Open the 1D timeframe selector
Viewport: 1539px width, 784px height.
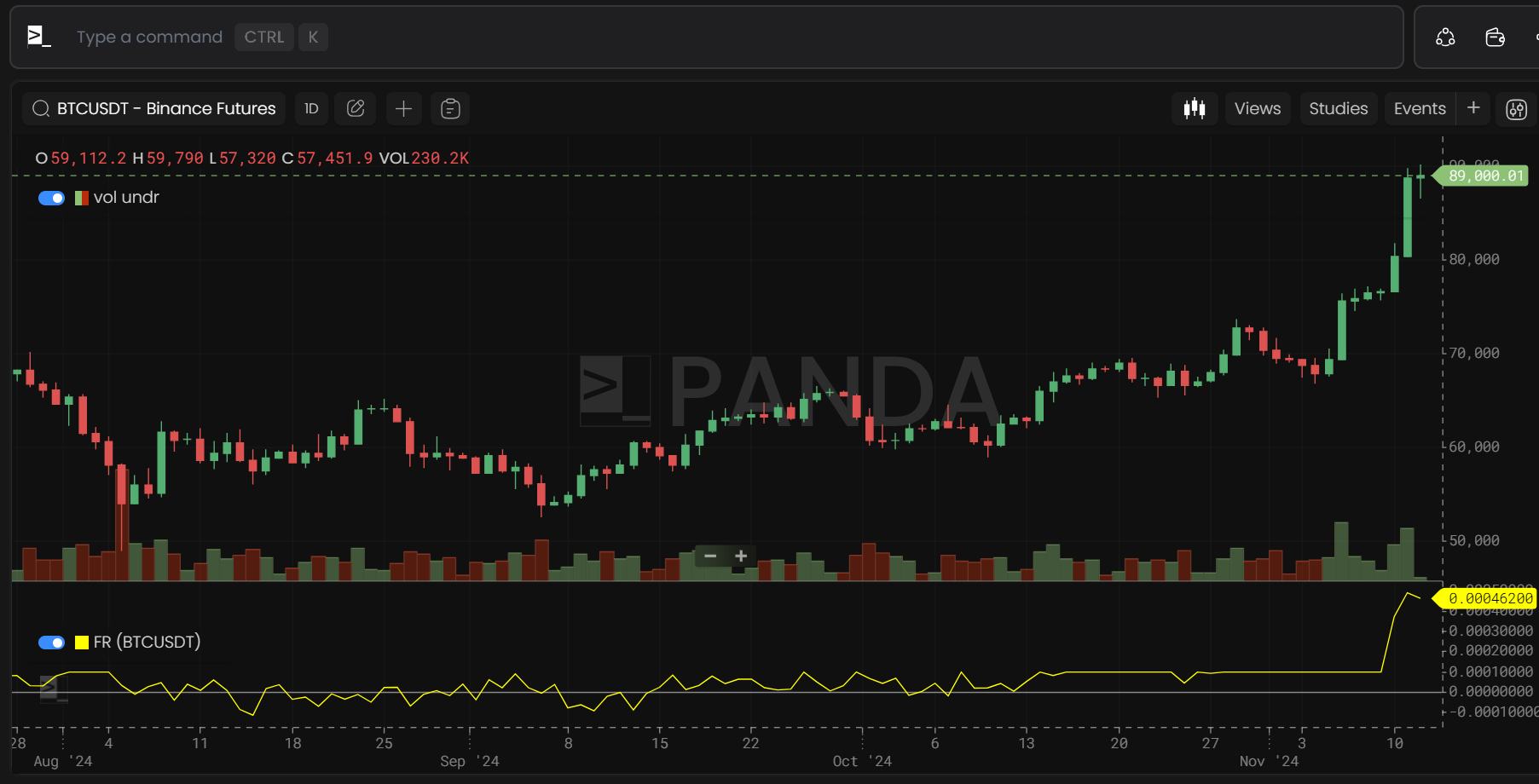pos(311,108)
